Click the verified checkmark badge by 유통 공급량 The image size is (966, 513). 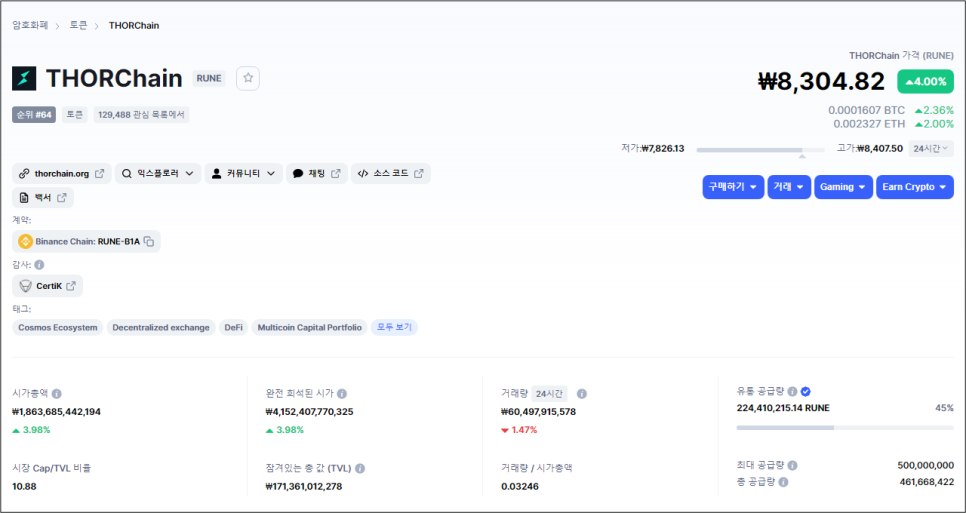click(805, 391)
